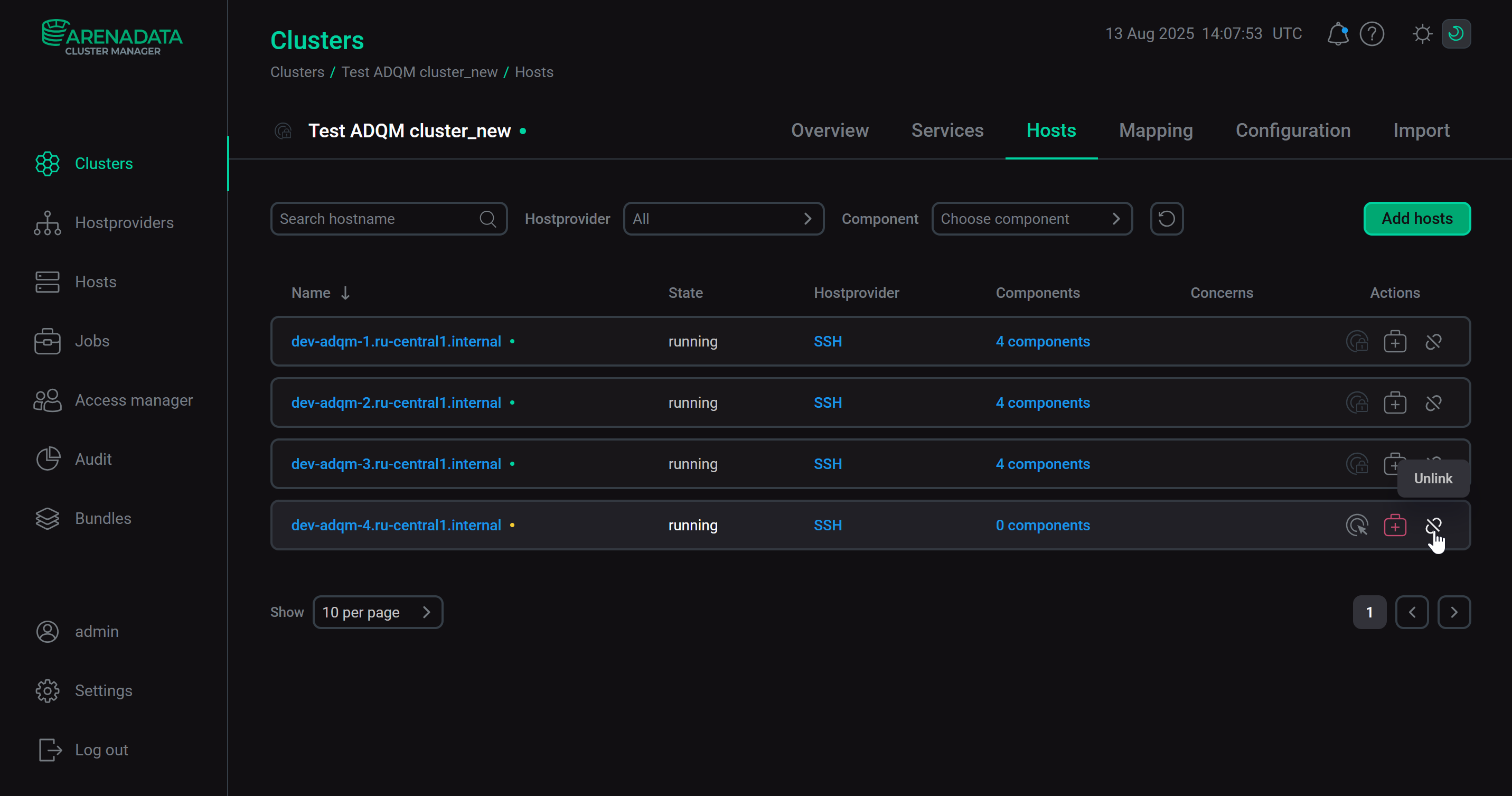Unlink host dev-adqm-4 from cluster

pos(1433,526)
